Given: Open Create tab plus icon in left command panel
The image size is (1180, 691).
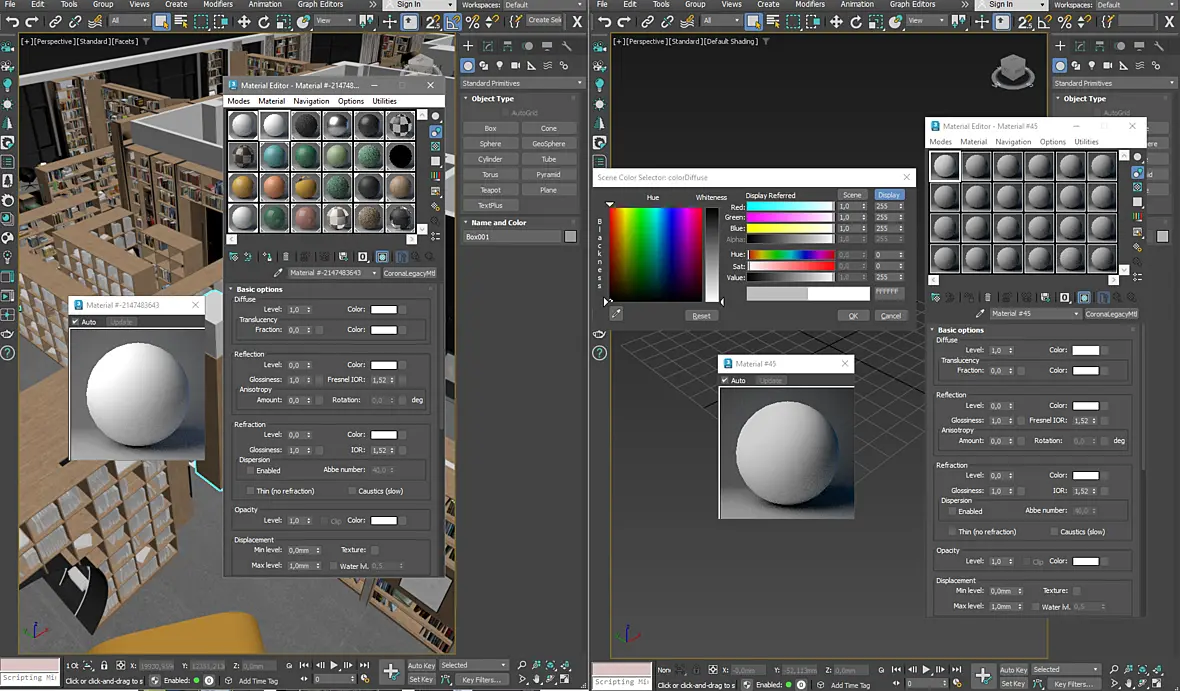Looking at the screenshot, I should click(x=468, y=46).
